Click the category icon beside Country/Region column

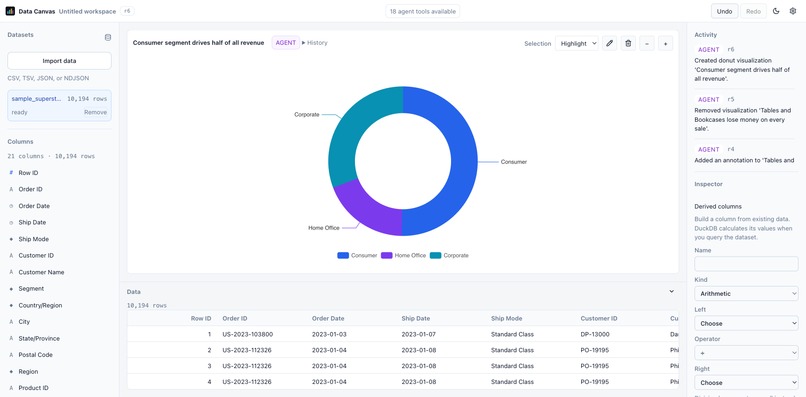click(x=11, y=305)
